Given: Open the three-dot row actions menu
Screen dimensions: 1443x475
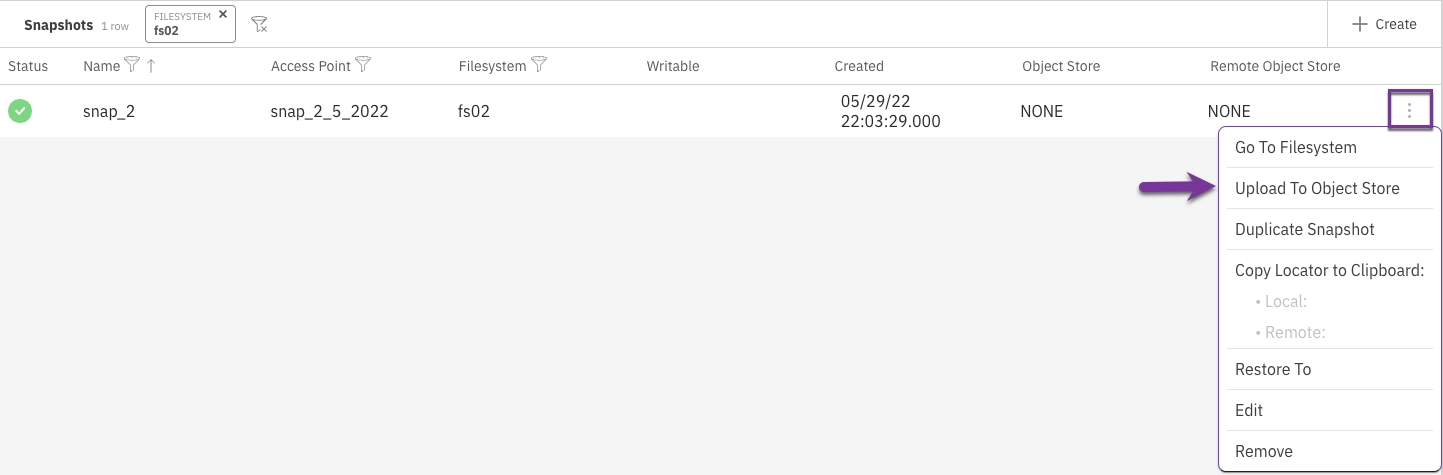Looking at the screenshot, I should (1410, 110).
